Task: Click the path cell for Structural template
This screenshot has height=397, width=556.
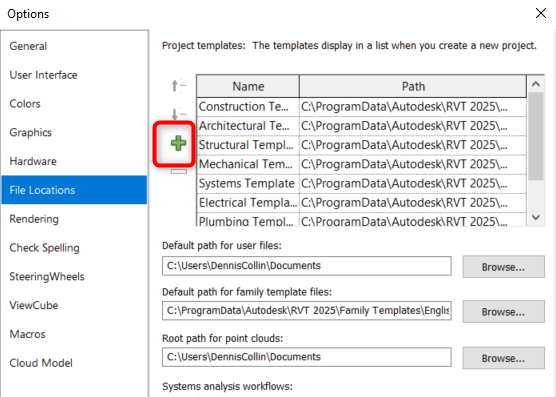Action: coord(413,145)
